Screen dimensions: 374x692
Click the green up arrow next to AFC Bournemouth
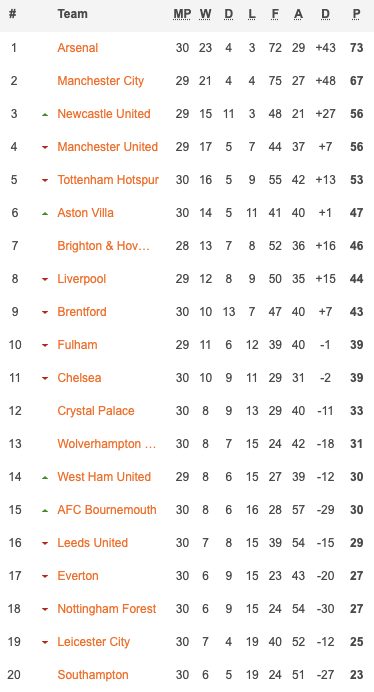coord(45,511)
